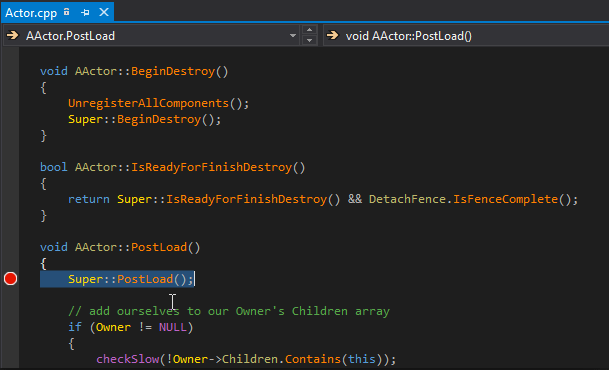
Task: Click the lock icon on Actor.cpp tab
Action: click(x=67, y=12)
